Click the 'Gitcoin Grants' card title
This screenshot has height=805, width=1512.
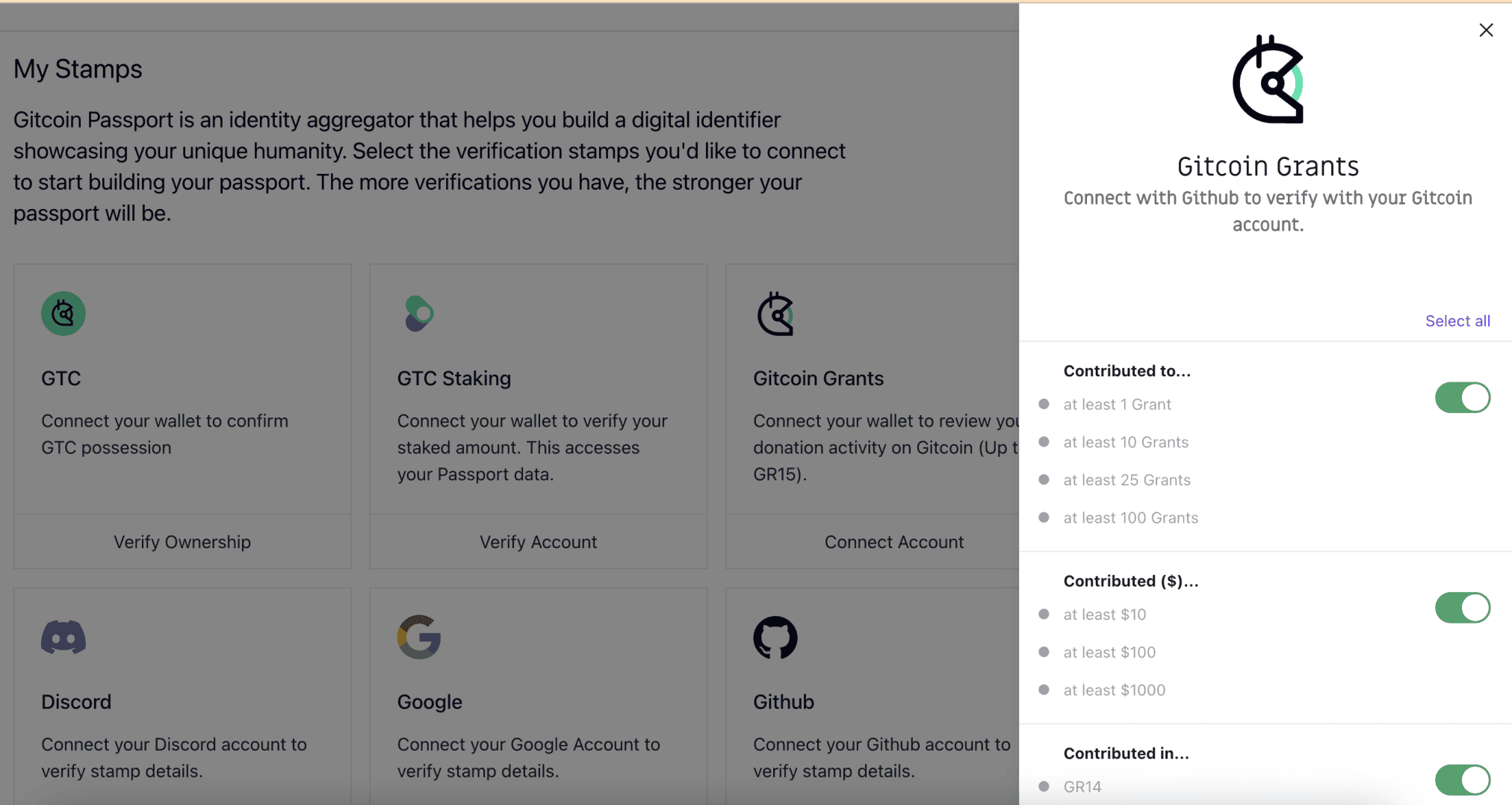pyautogui.click(x=819, y=379)
